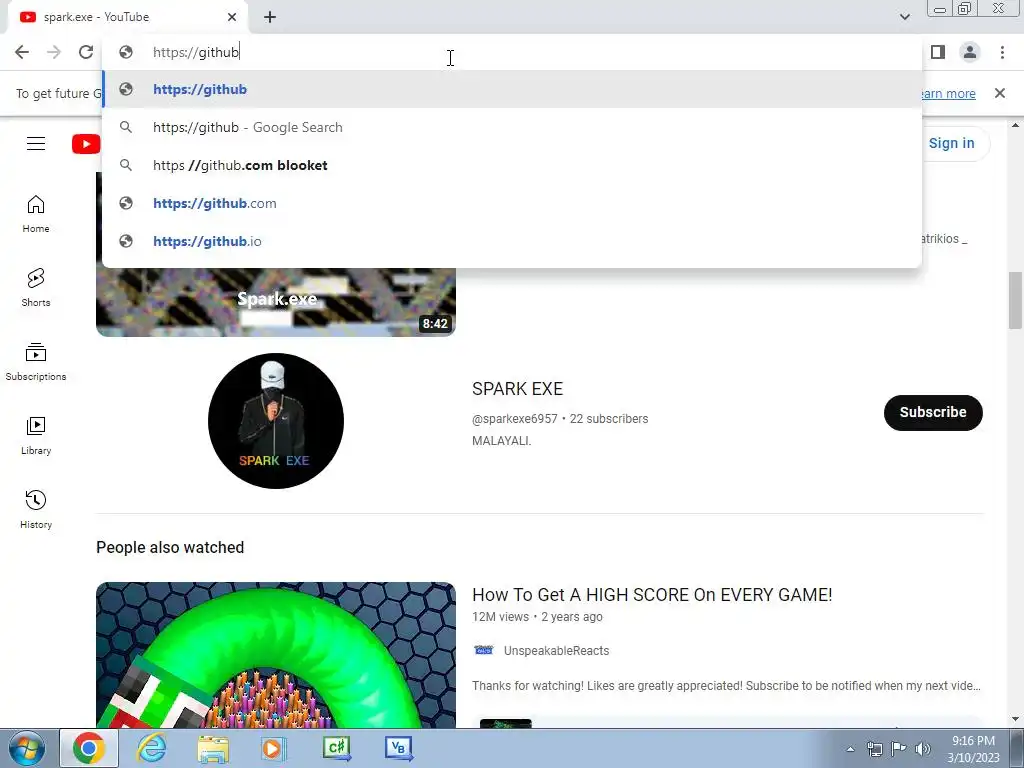Open the tab search dropdown arrow
The width and height of the screenshot is (1024, 768).
pyautogui.click(x=904, y=17)
